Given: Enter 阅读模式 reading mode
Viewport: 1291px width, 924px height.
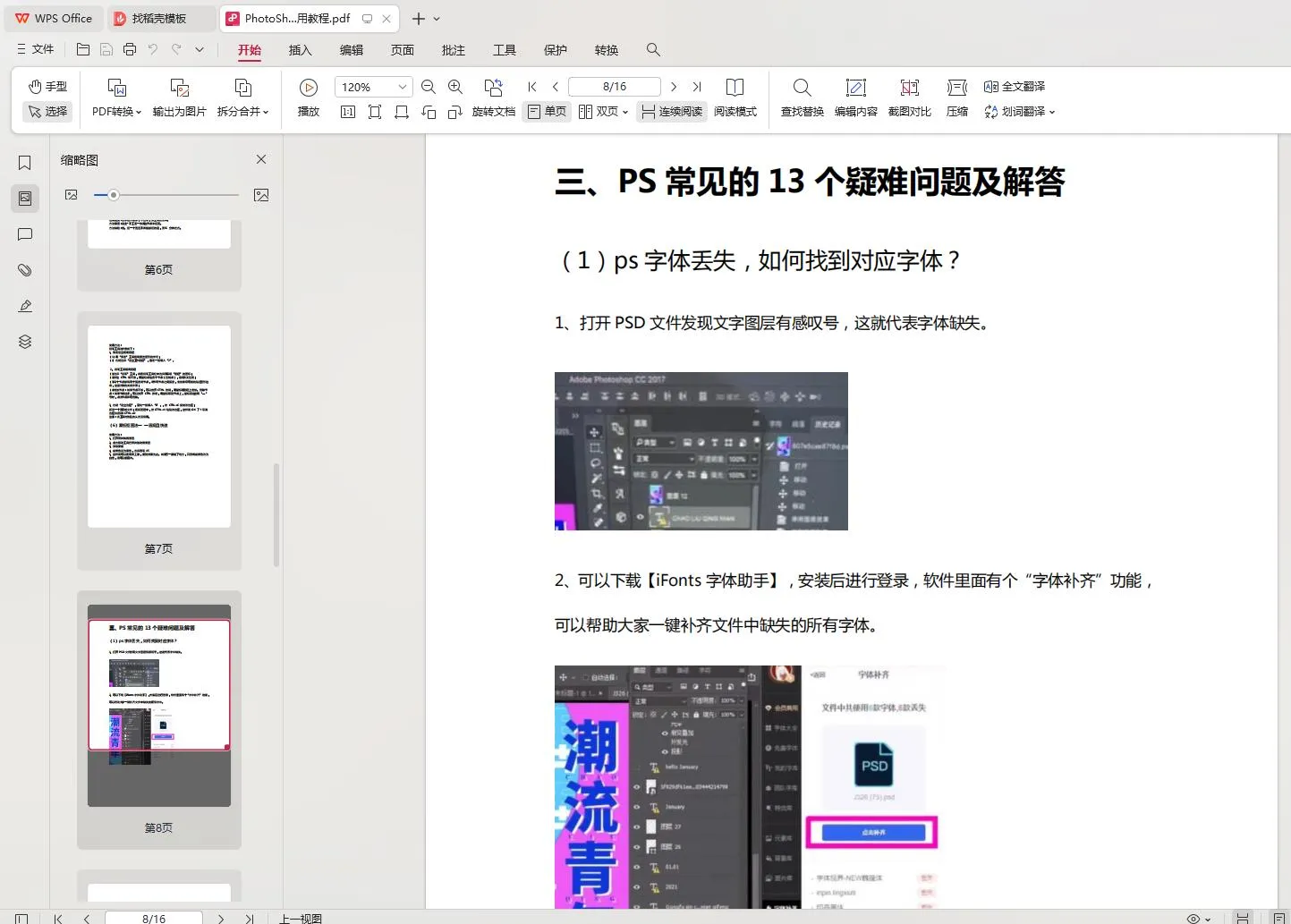Looking at the screenshot, I should tap(735, 97).
